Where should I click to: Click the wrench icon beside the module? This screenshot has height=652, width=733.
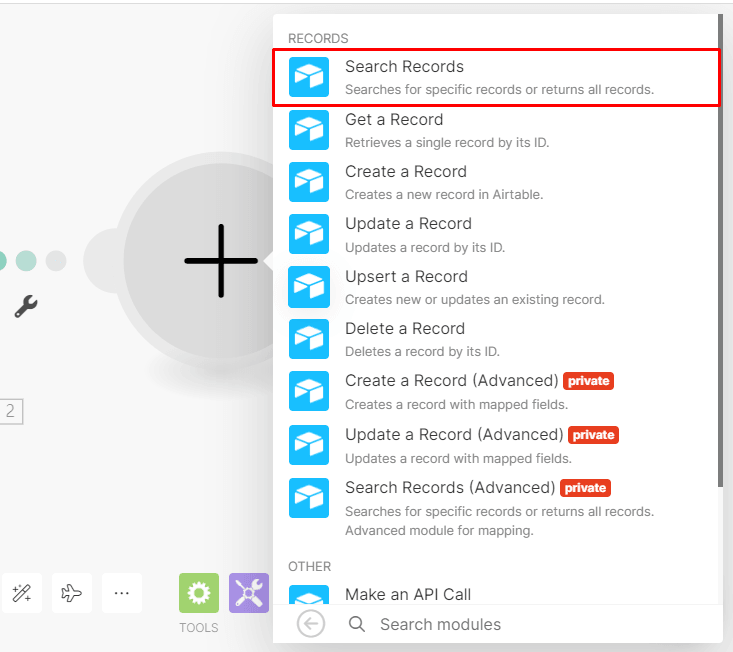click(x=26, y=306)
